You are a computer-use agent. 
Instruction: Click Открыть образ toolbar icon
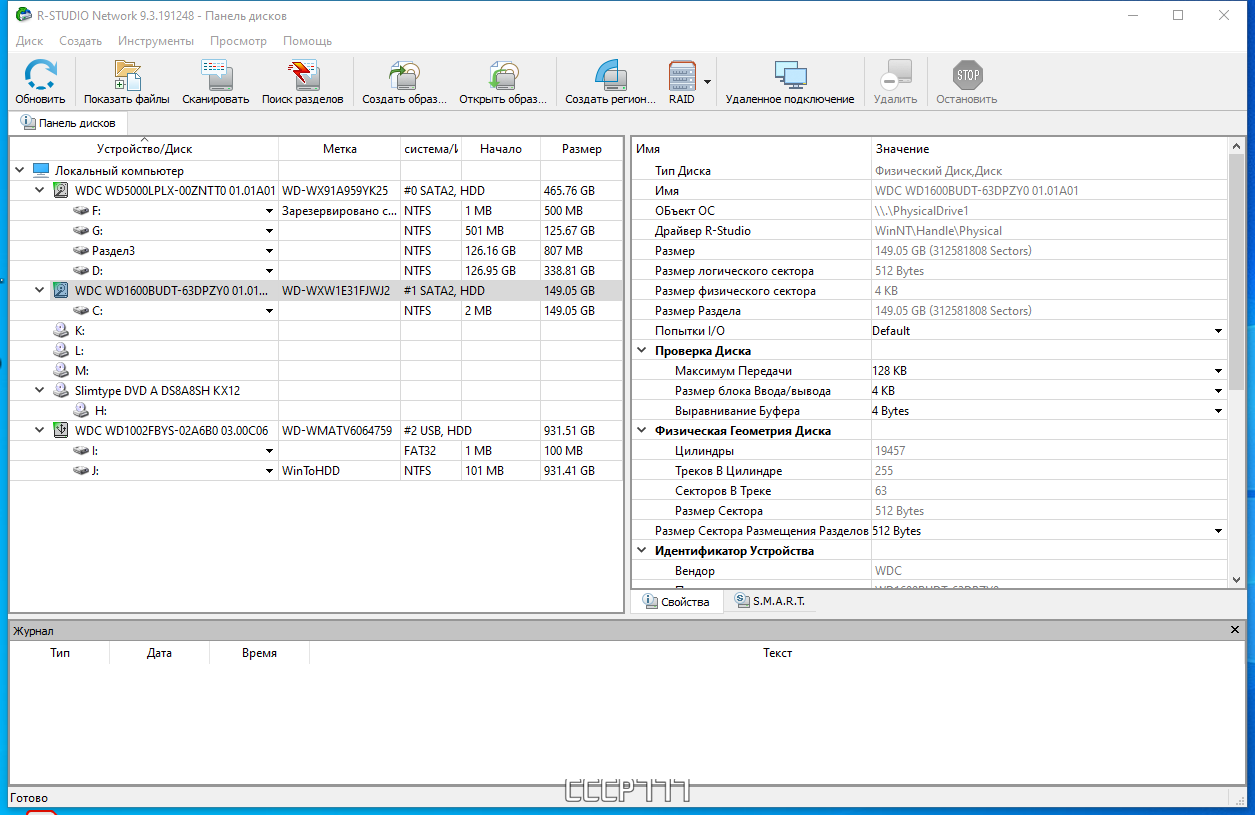503,77
